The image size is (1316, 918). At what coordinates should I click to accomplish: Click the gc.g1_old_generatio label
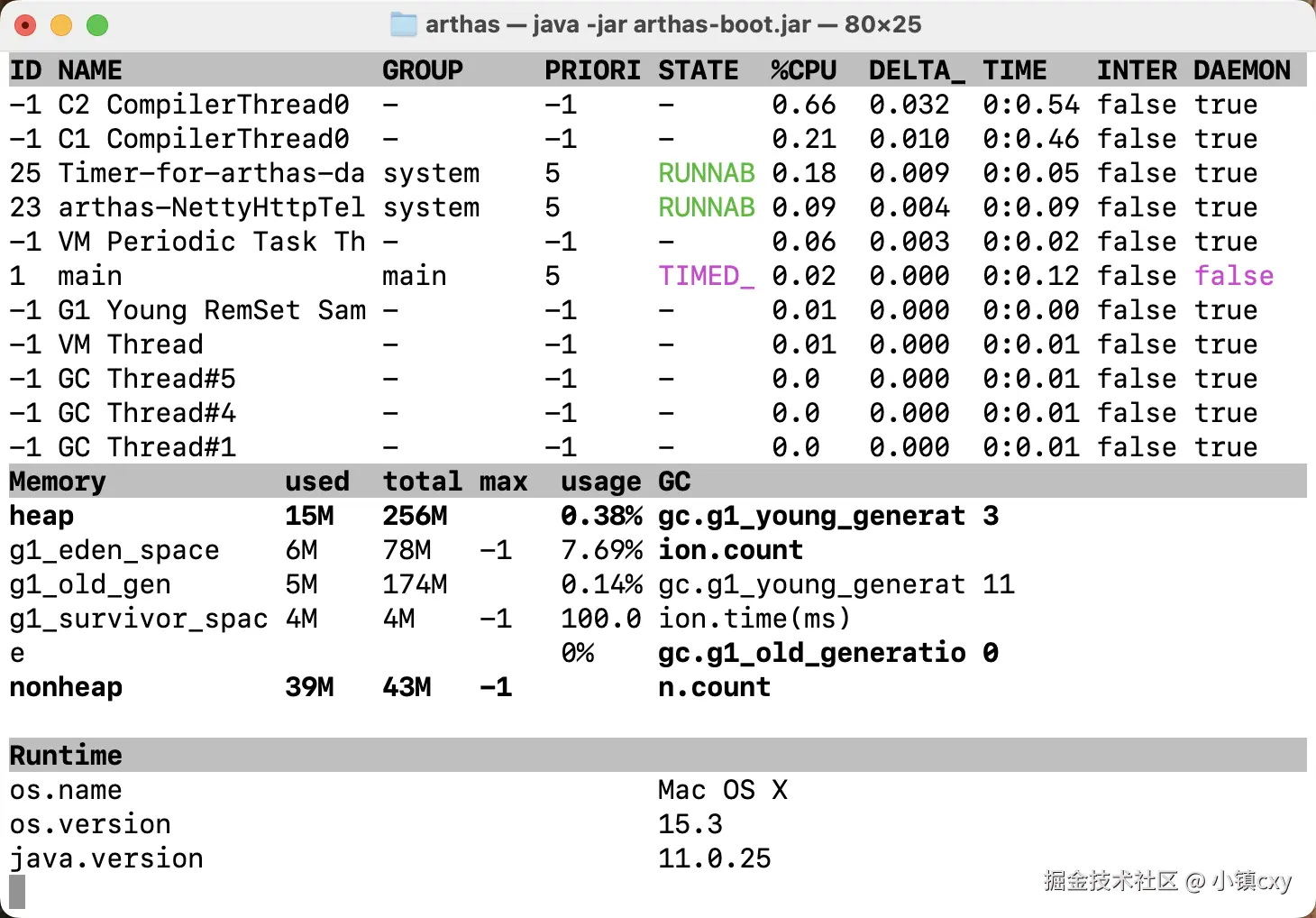[812, 653]
